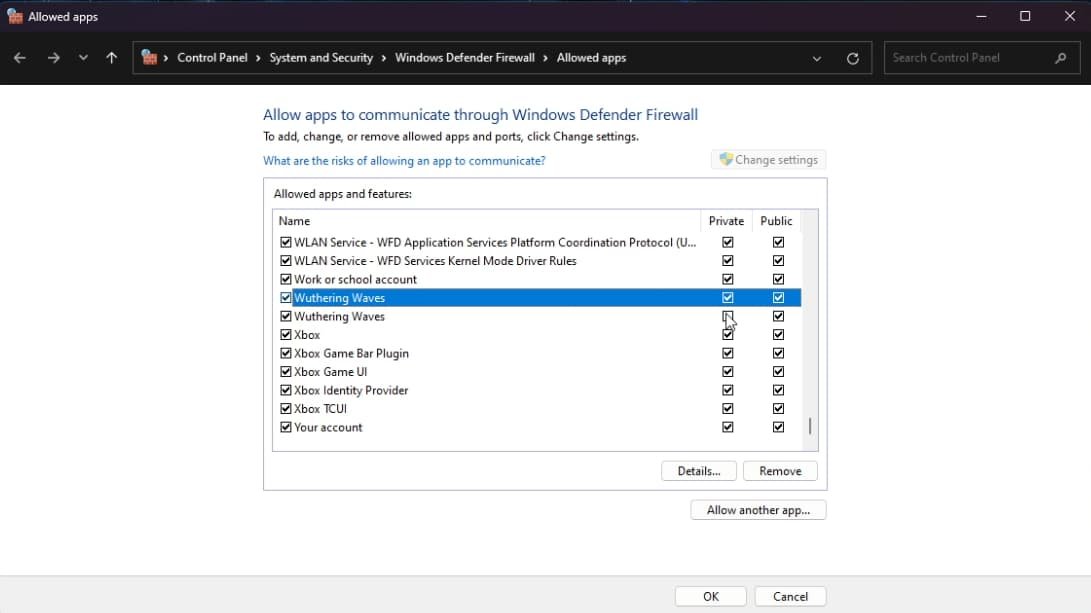Click the shield icon on Change settings
Viewport: 1091px width, 613px height.
(726, 159)
